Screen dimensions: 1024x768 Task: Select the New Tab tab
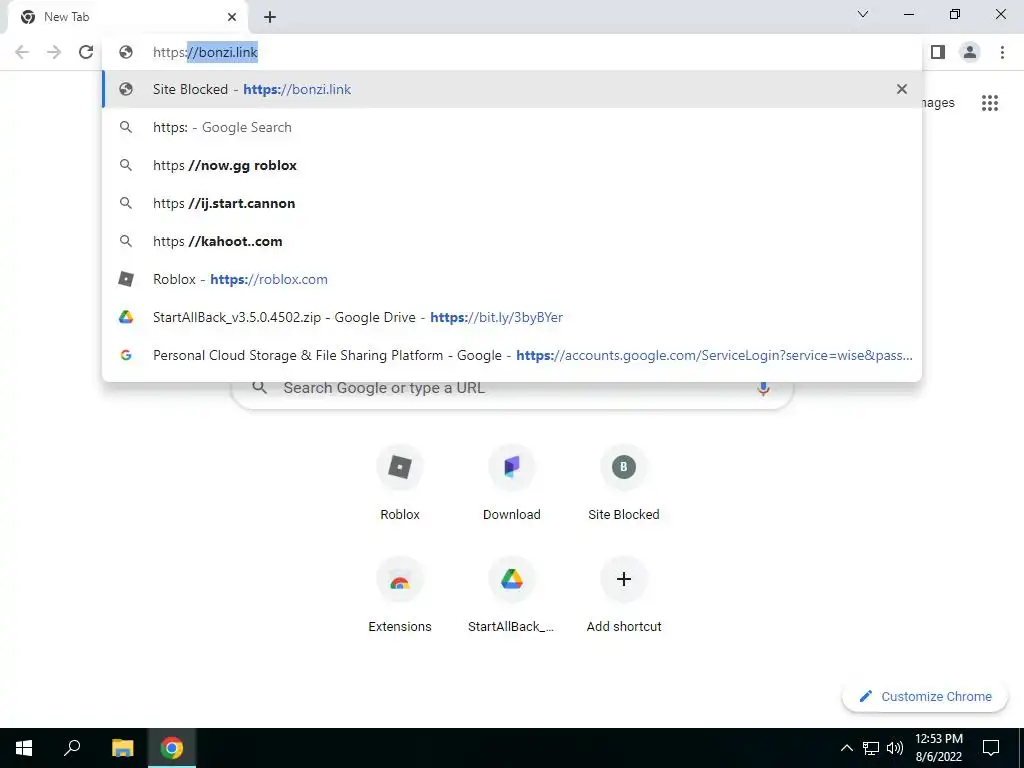pos(127,18)
